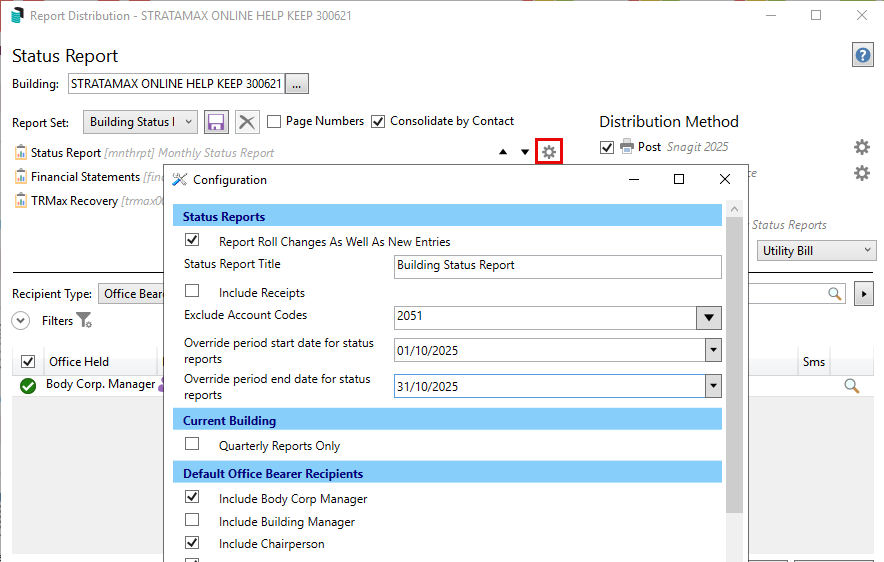Open the Recipient Type dropdown

pyautogui.click(x=131, y=294)
